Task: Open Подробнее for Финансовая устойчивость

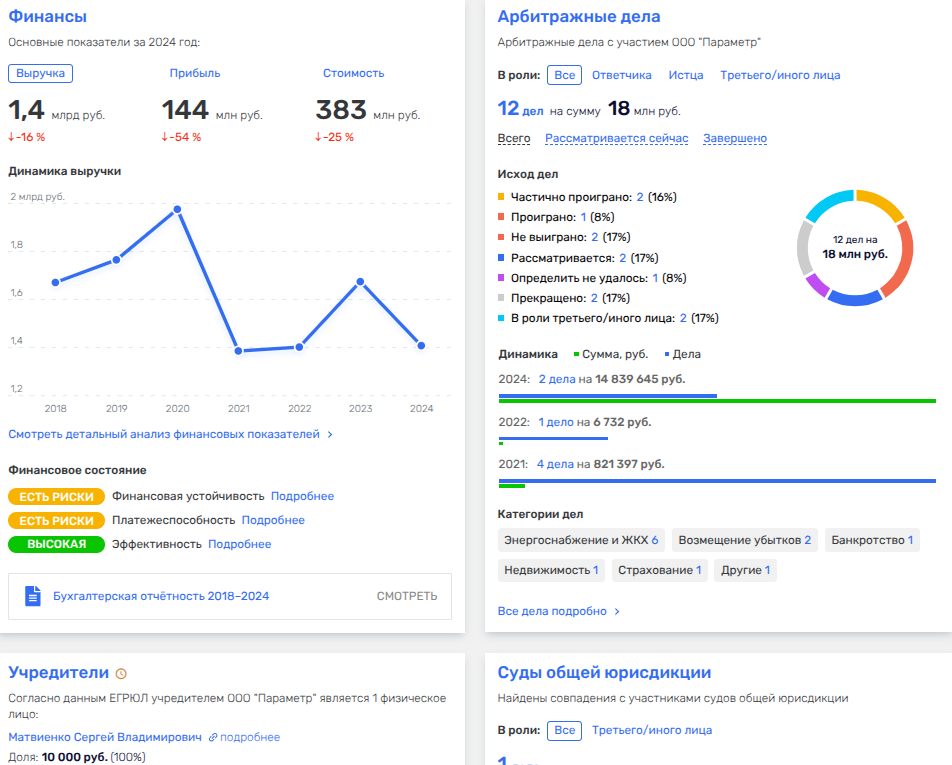Action: click(x=302, y=496)
